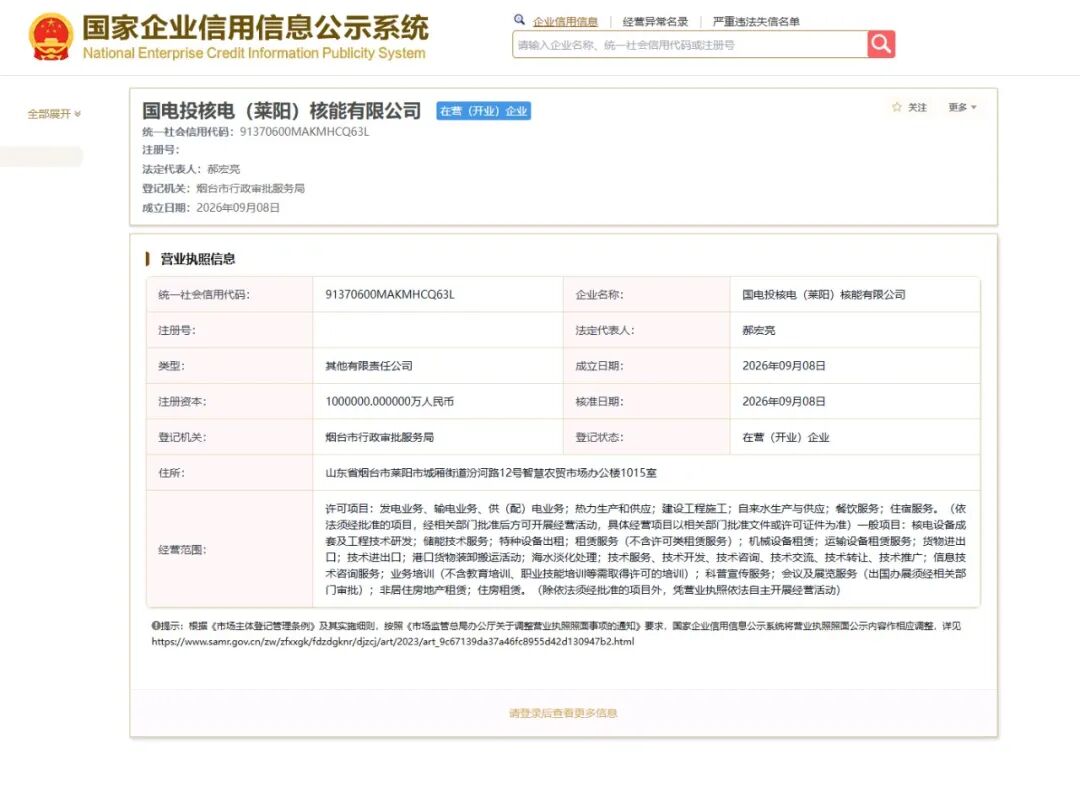Click the 核准日期 table value
Screen dimensions: 1080x798
[x=784, y=401]
